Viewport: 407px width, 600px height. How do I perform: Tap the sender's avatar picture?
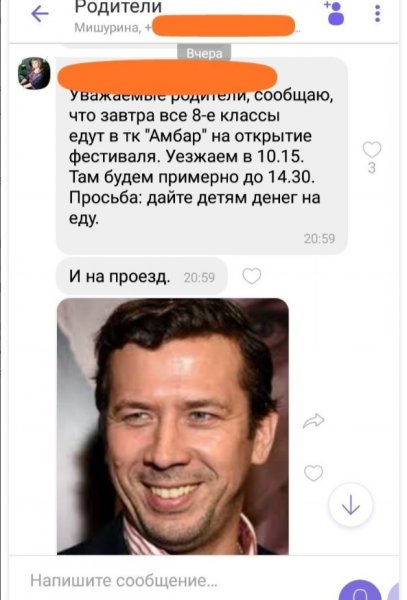pyautogui.click(x=34, y=73)
